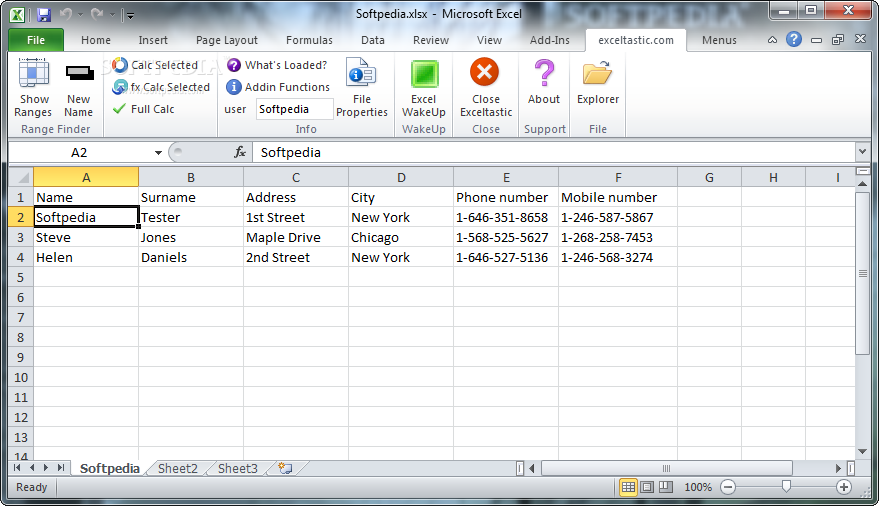Click the Save icon in quick access toolbar

[x=44, y=15]
